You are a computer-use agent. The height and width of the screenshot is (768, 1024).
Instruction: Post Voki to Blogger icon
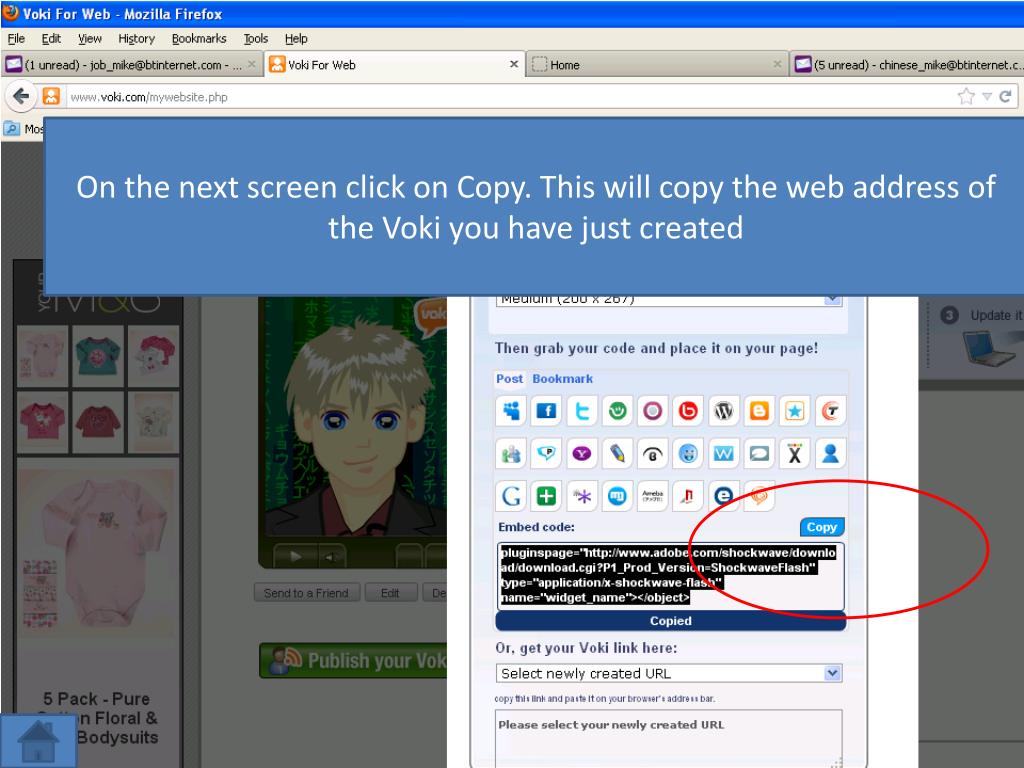[x=759, y=411]
